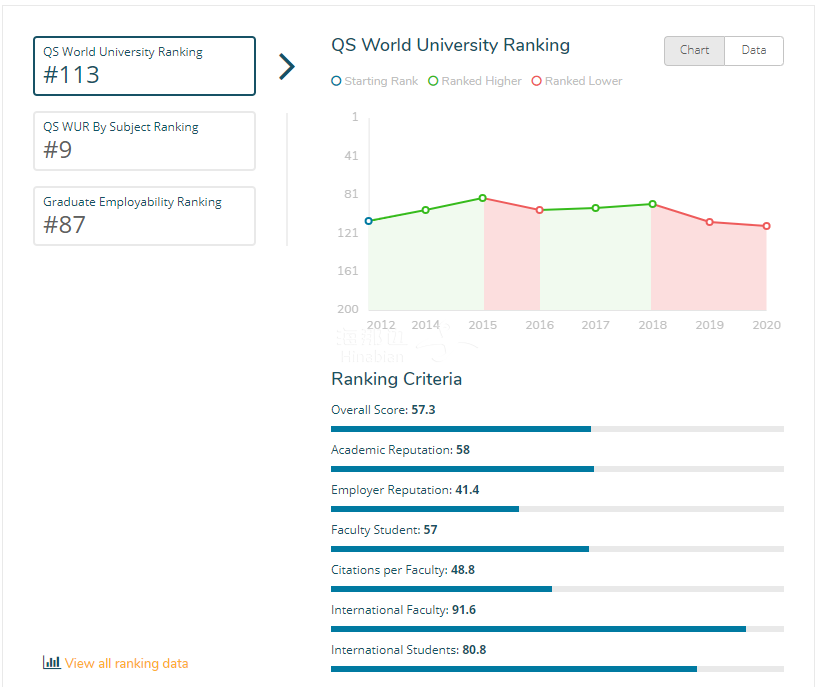Click the 2015 x-axis year label
This screenshot has width=818, height=687.
point(483,325)
